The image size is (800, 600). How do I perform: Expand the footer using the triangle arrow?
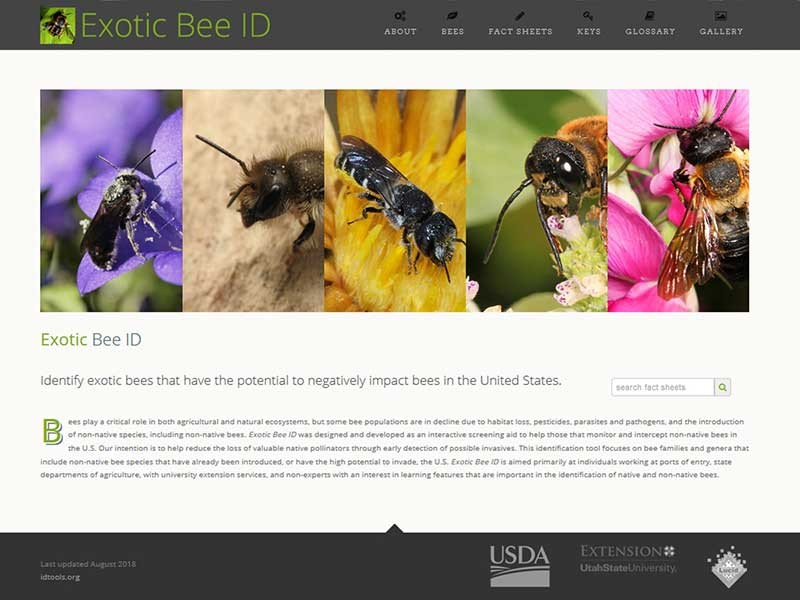tap(394, 528)
